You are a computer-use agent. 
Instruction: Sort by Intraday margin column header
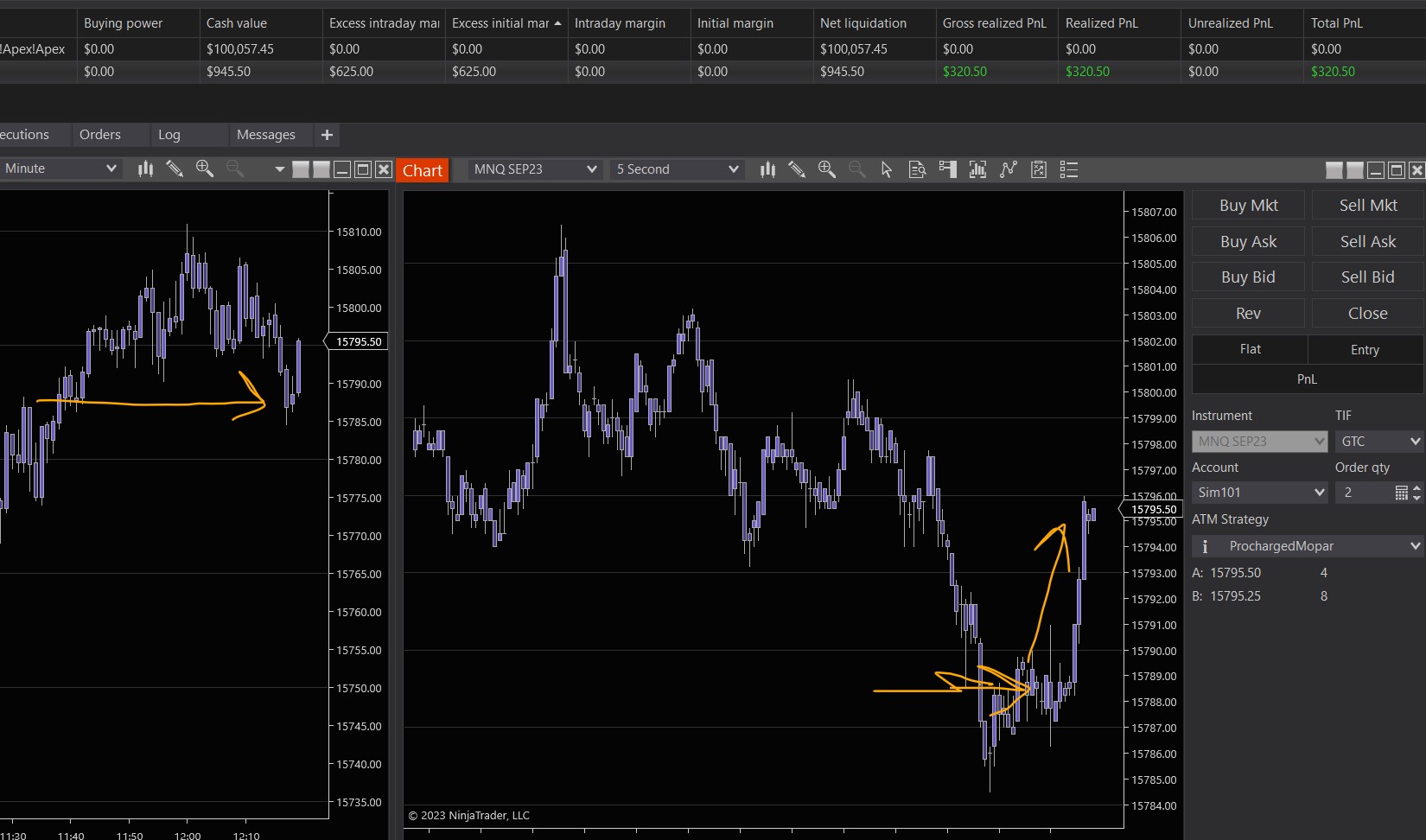click(x=629, y=23)
